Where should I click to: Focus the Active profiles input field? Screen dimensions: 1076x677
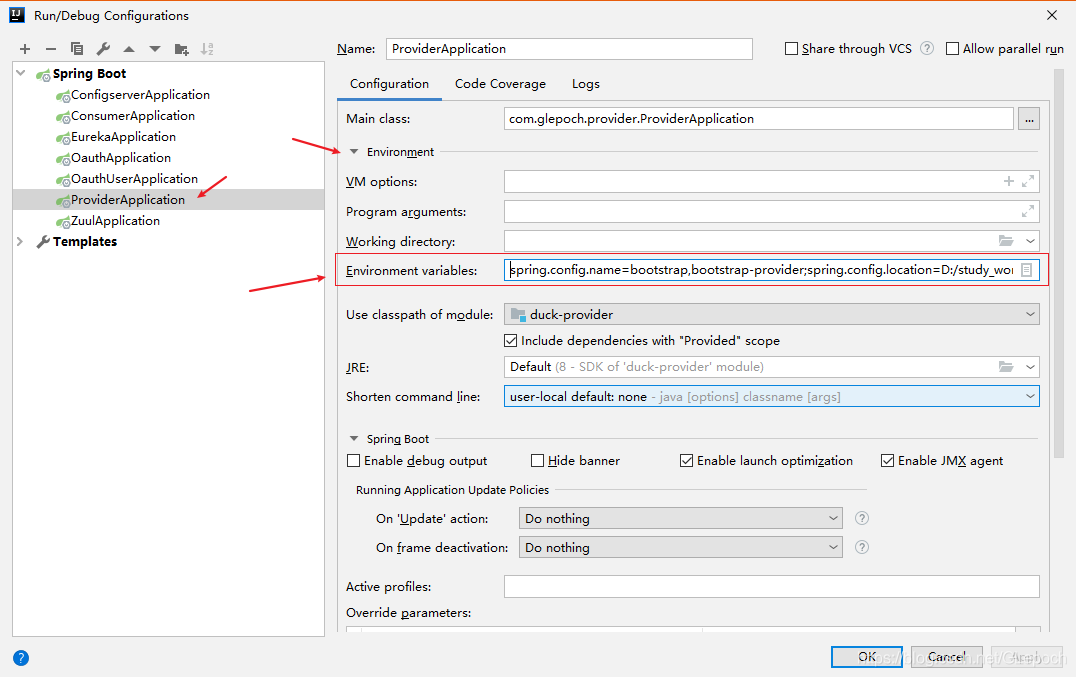coord(771,586)
